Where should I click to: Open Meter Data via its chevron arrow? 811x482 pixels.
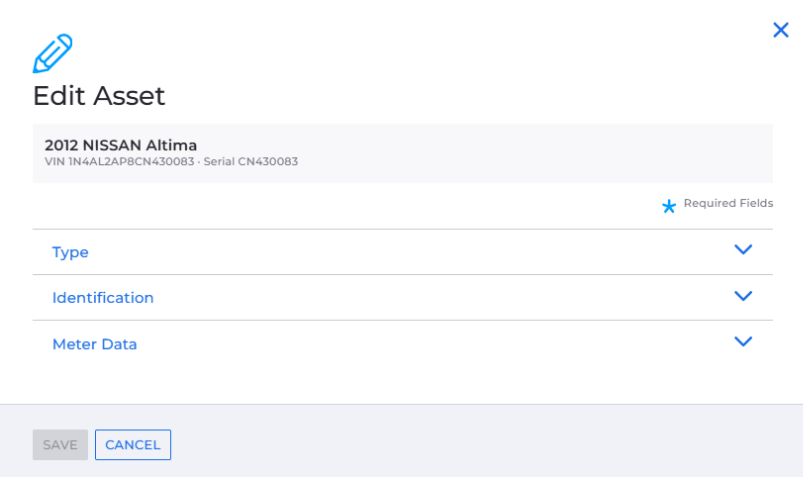(743, 341)
